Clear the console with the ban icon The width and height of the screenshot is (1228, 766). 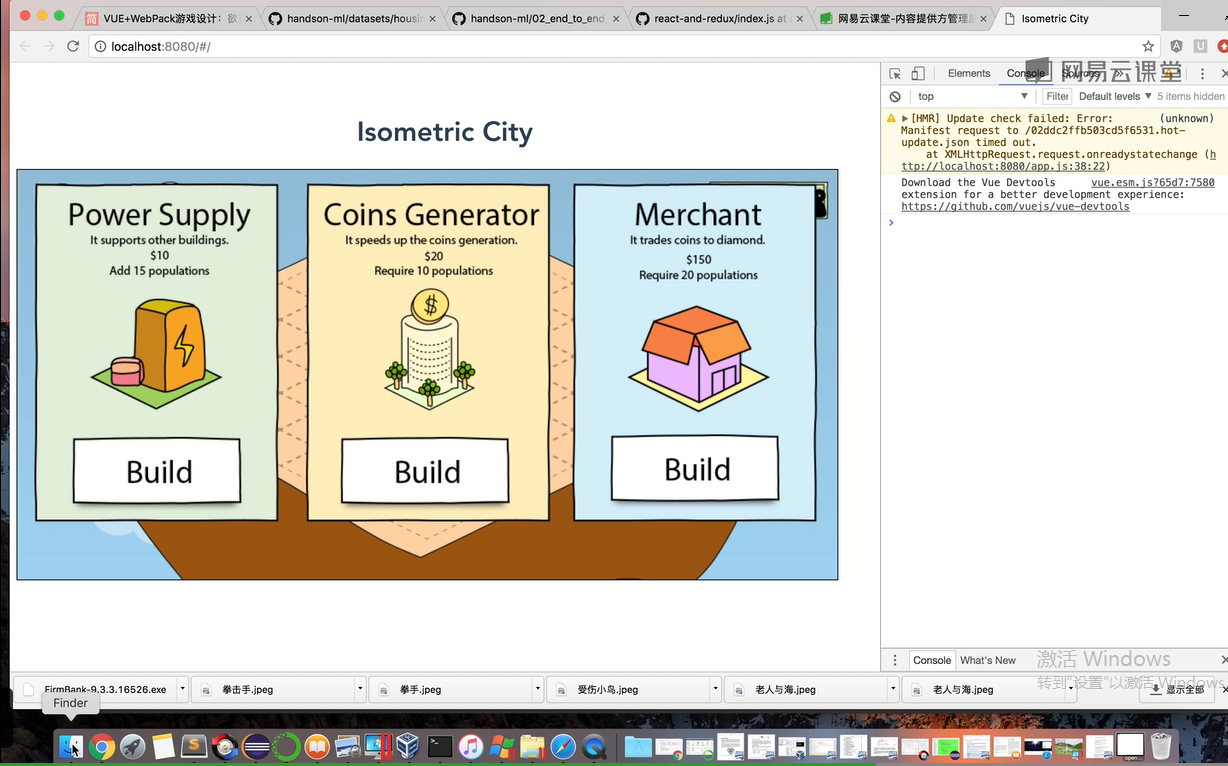click(x=895, y=97)
